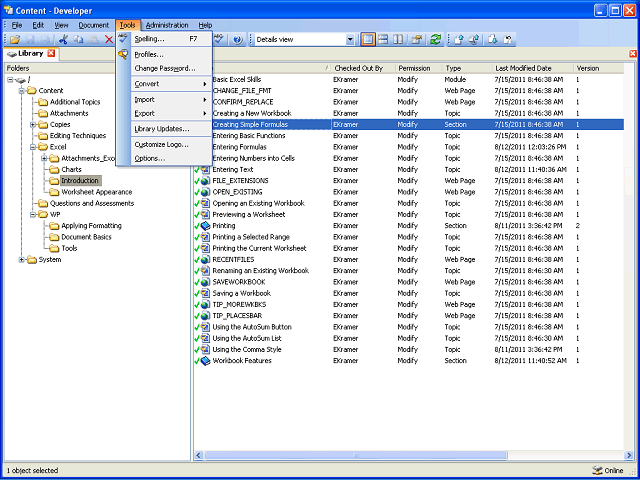Viewport: 640px width, 480px height.
Task: Click the Online status icon
Action: 597,470
